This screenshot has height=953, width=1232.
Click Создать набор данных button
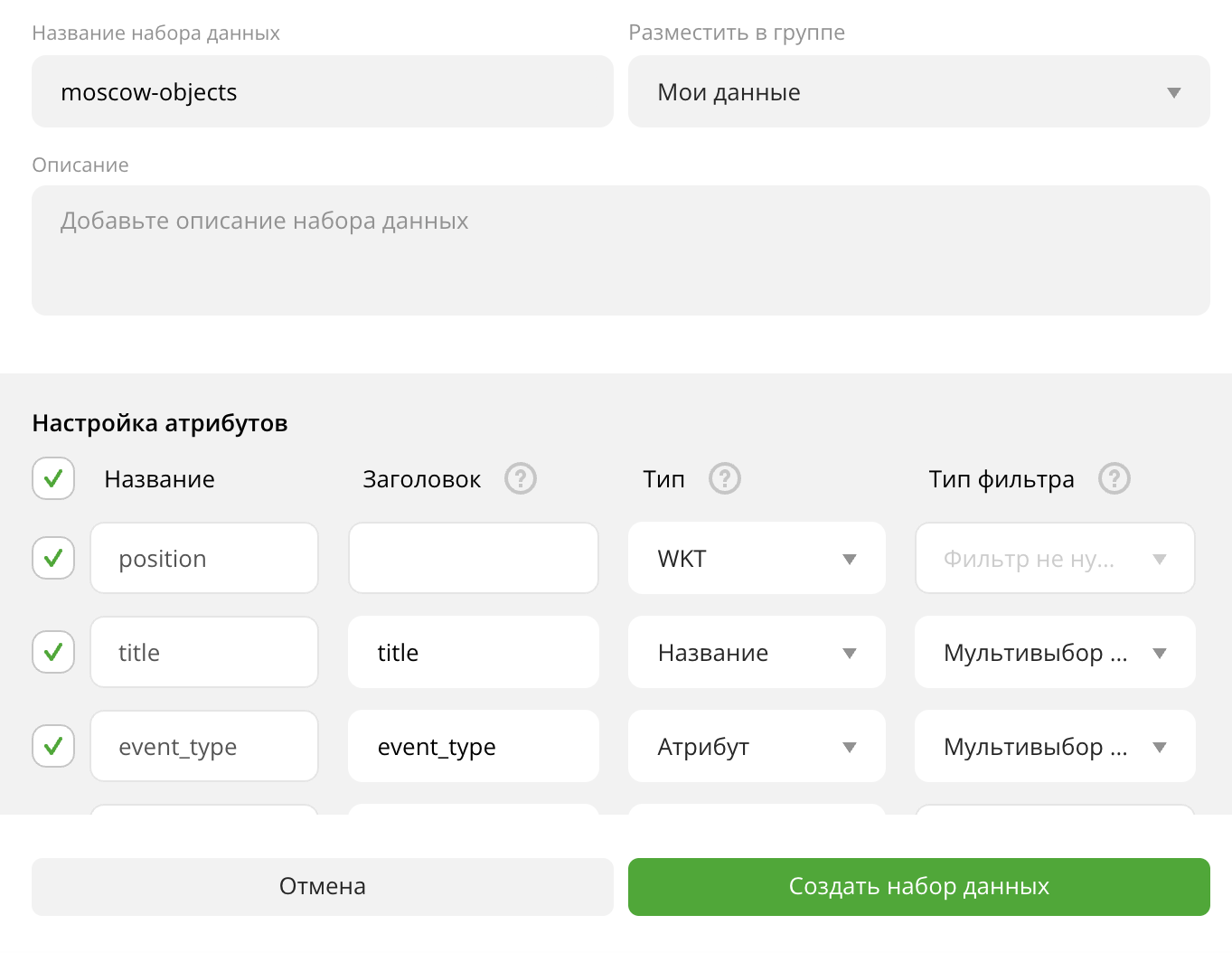[918, 886]
